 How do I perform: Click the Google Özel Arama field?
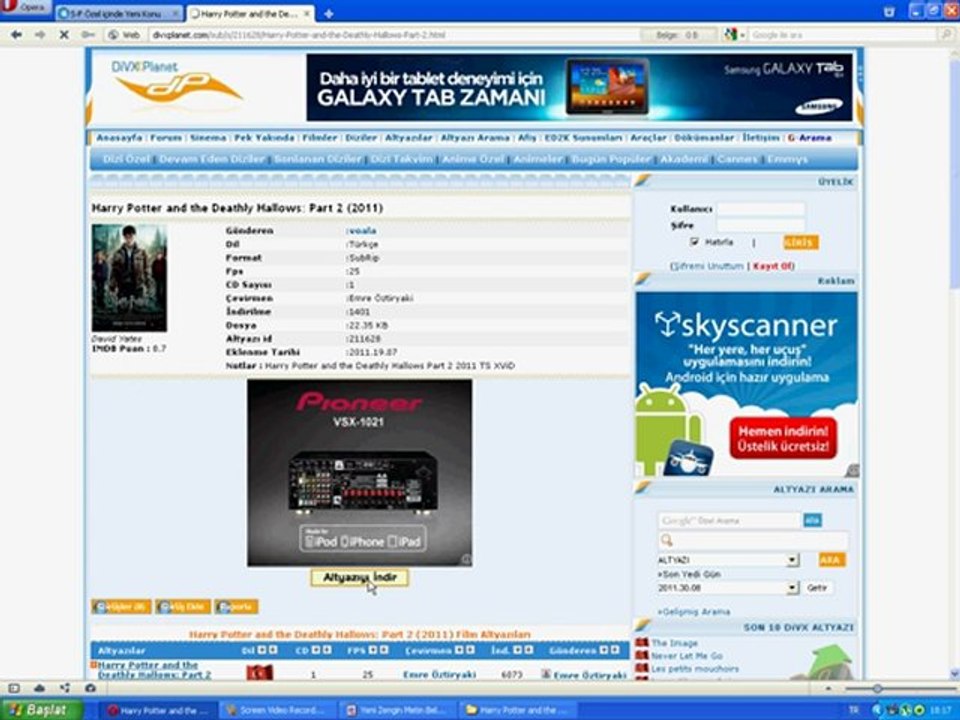[x=729, y=520]
